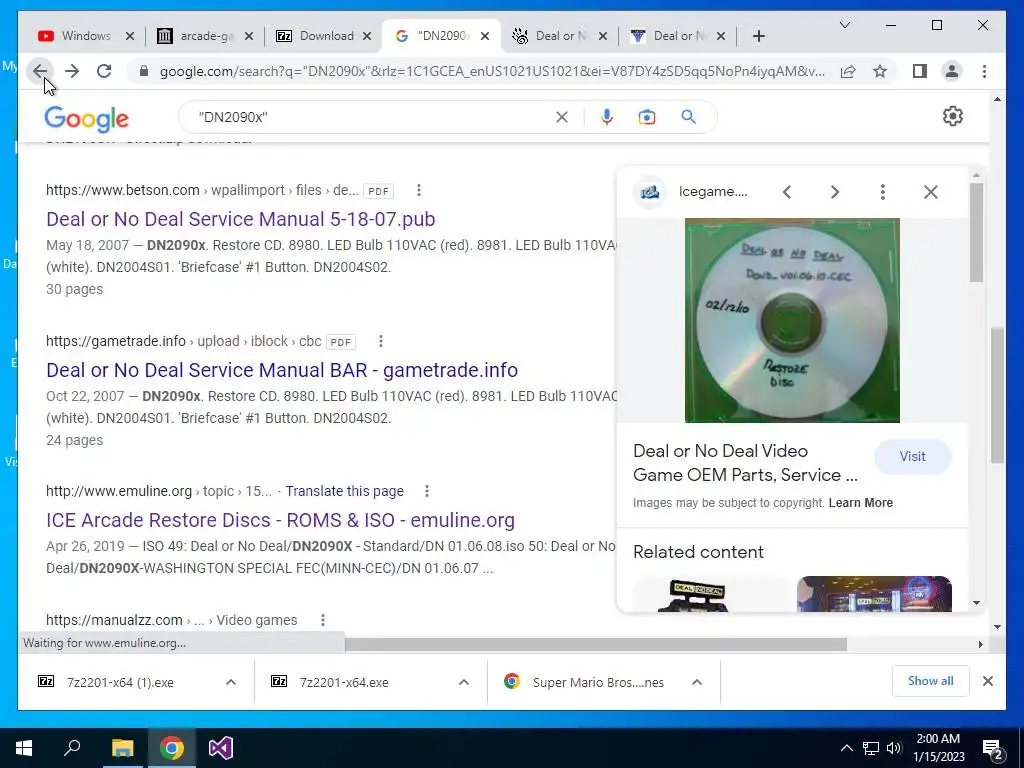Go back with the browser back arrow
The height and width of the screenshot is (768, 1024).
pyautogui.click(x=40, y=71)
